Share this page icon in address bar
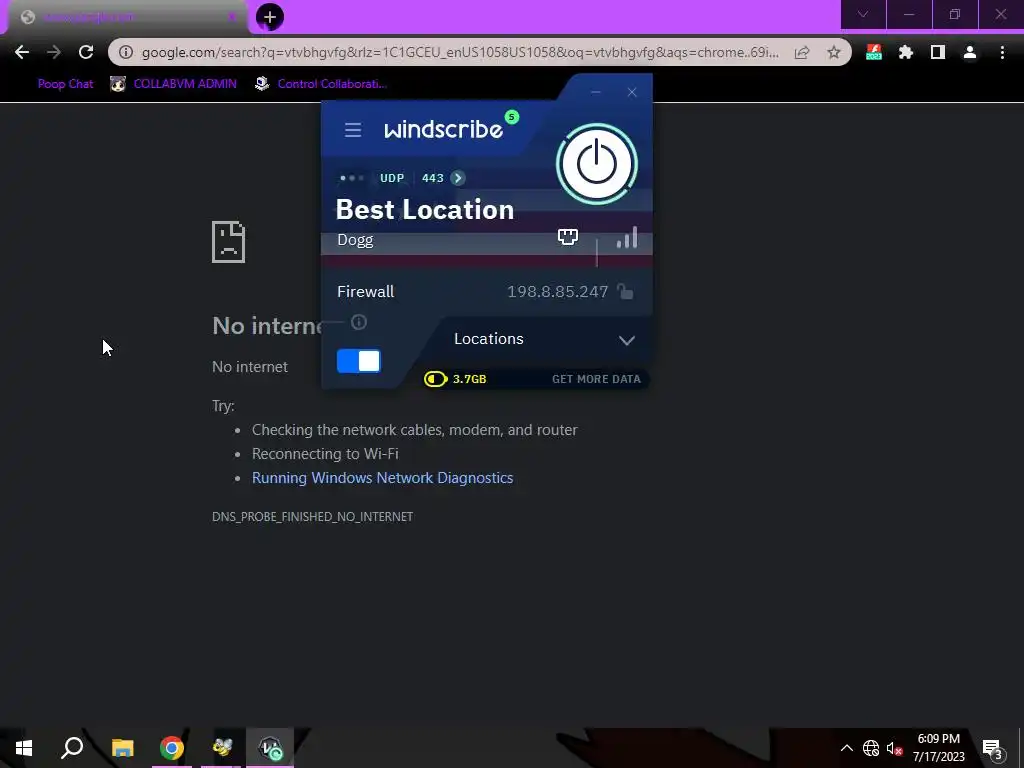Screen dimensions: 1024x768 (x=802, y=52)
